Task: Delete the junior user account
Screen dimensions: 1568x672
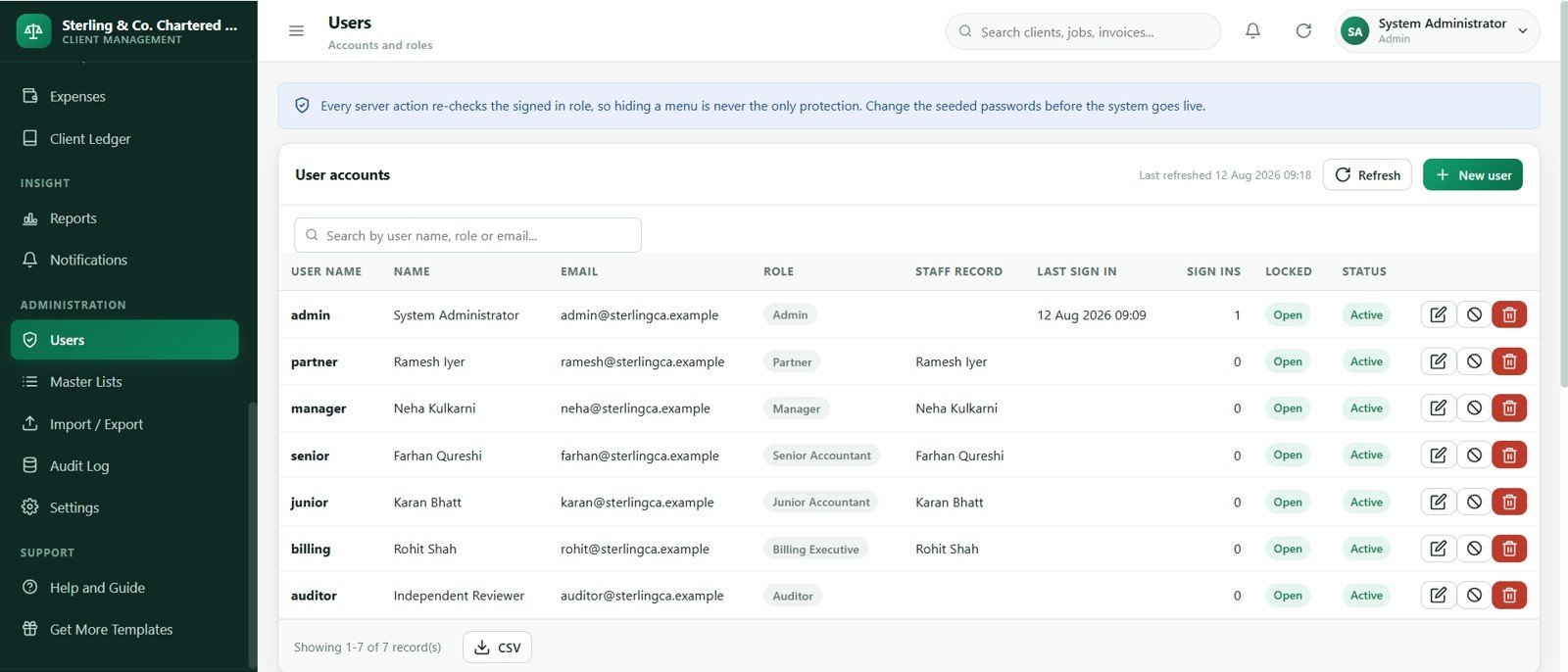Action: (x=1509, y=502)
